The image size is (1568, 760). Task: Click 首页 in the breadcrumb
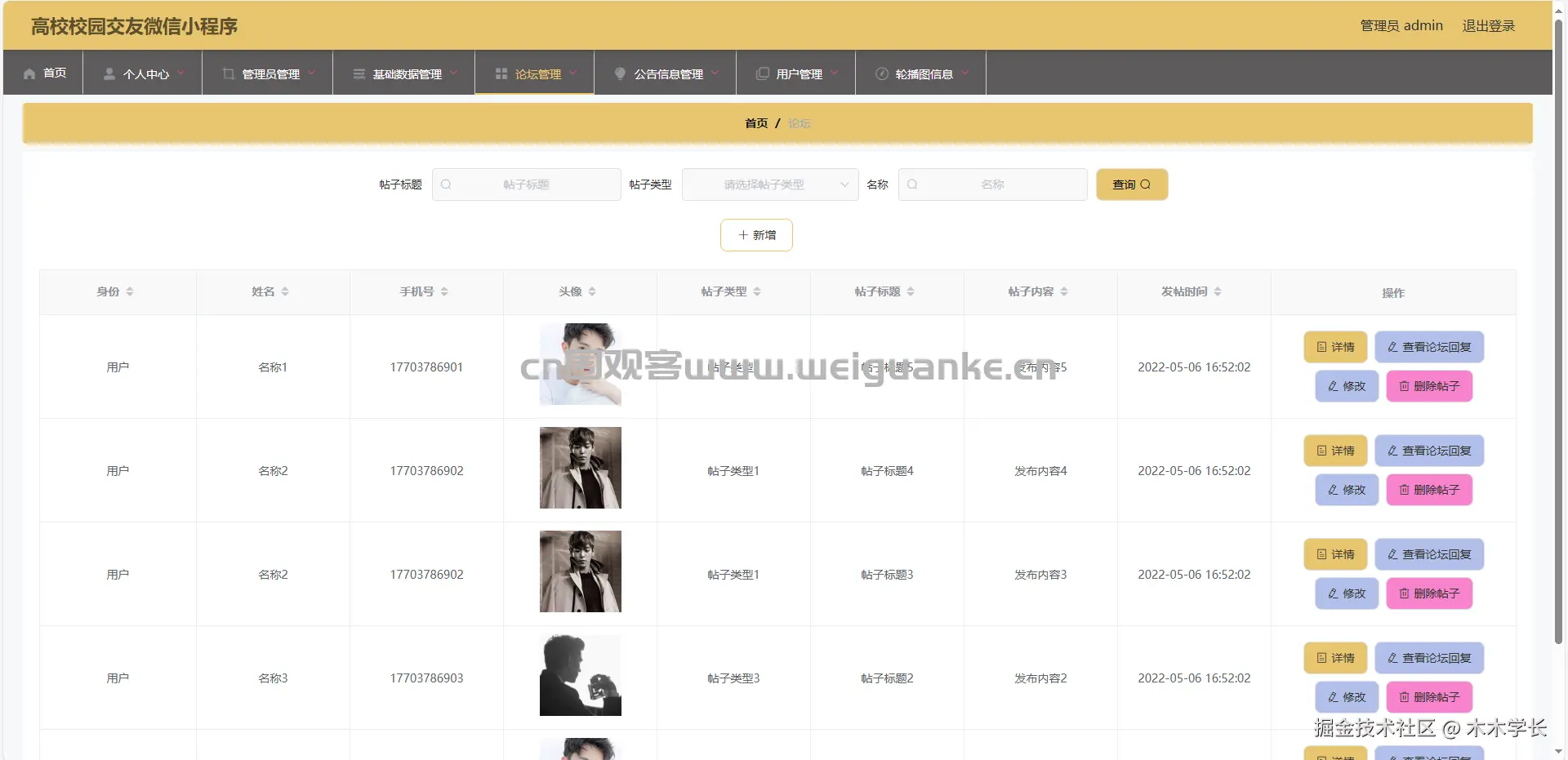pyautogui.click(x=756, y=123)
